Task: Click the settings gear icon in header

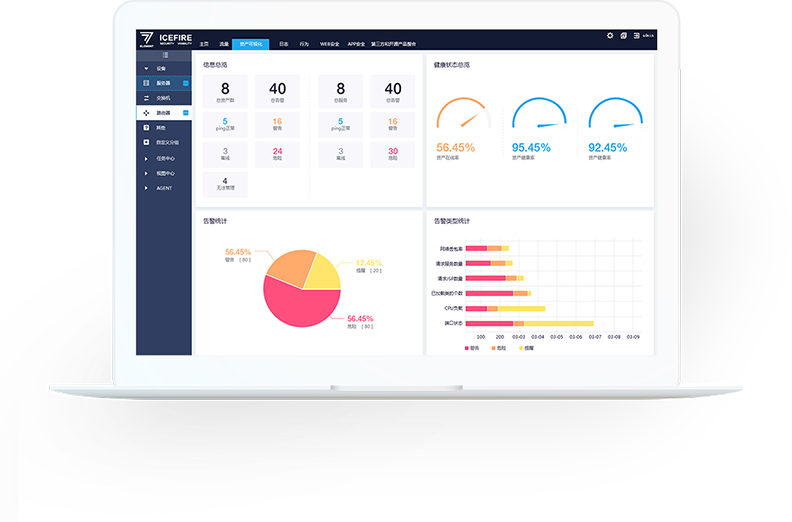Action: click(x=610, y=36)
